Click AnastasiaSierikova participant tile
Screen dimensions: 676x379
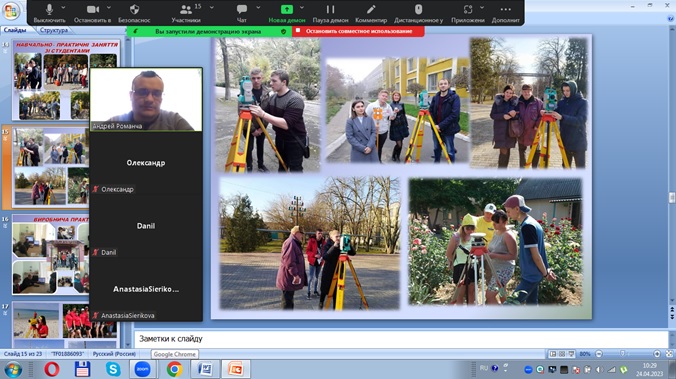click(x=146, y=289)
